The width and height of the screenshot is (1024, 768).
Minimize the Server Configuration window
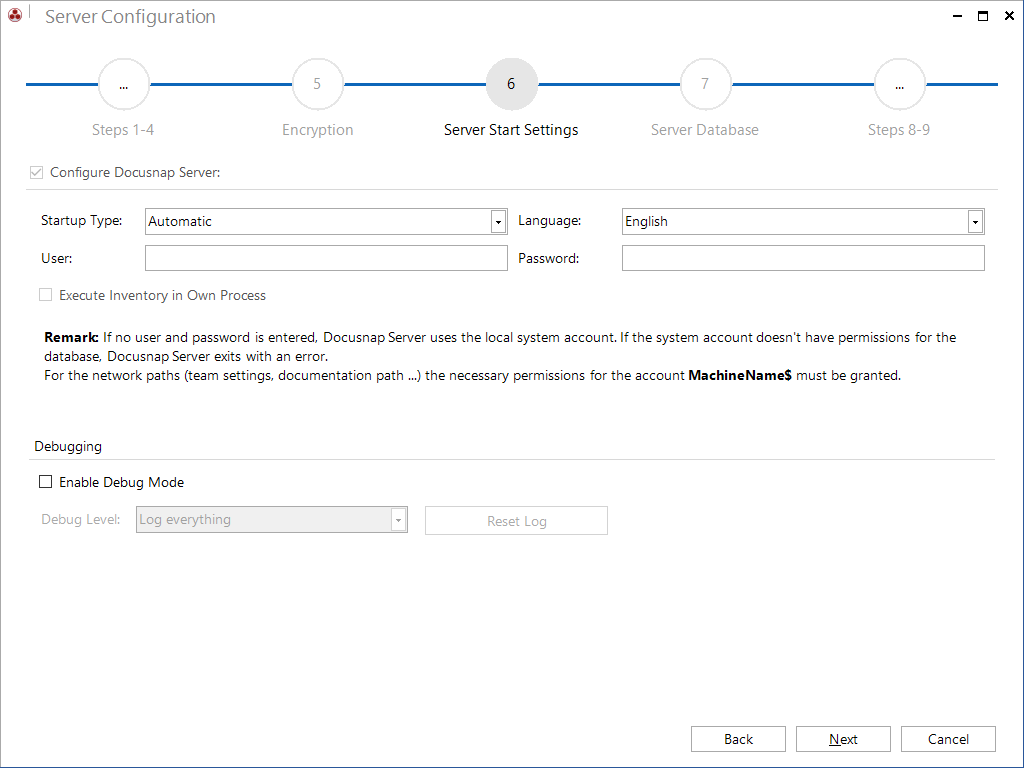point(957,16)
